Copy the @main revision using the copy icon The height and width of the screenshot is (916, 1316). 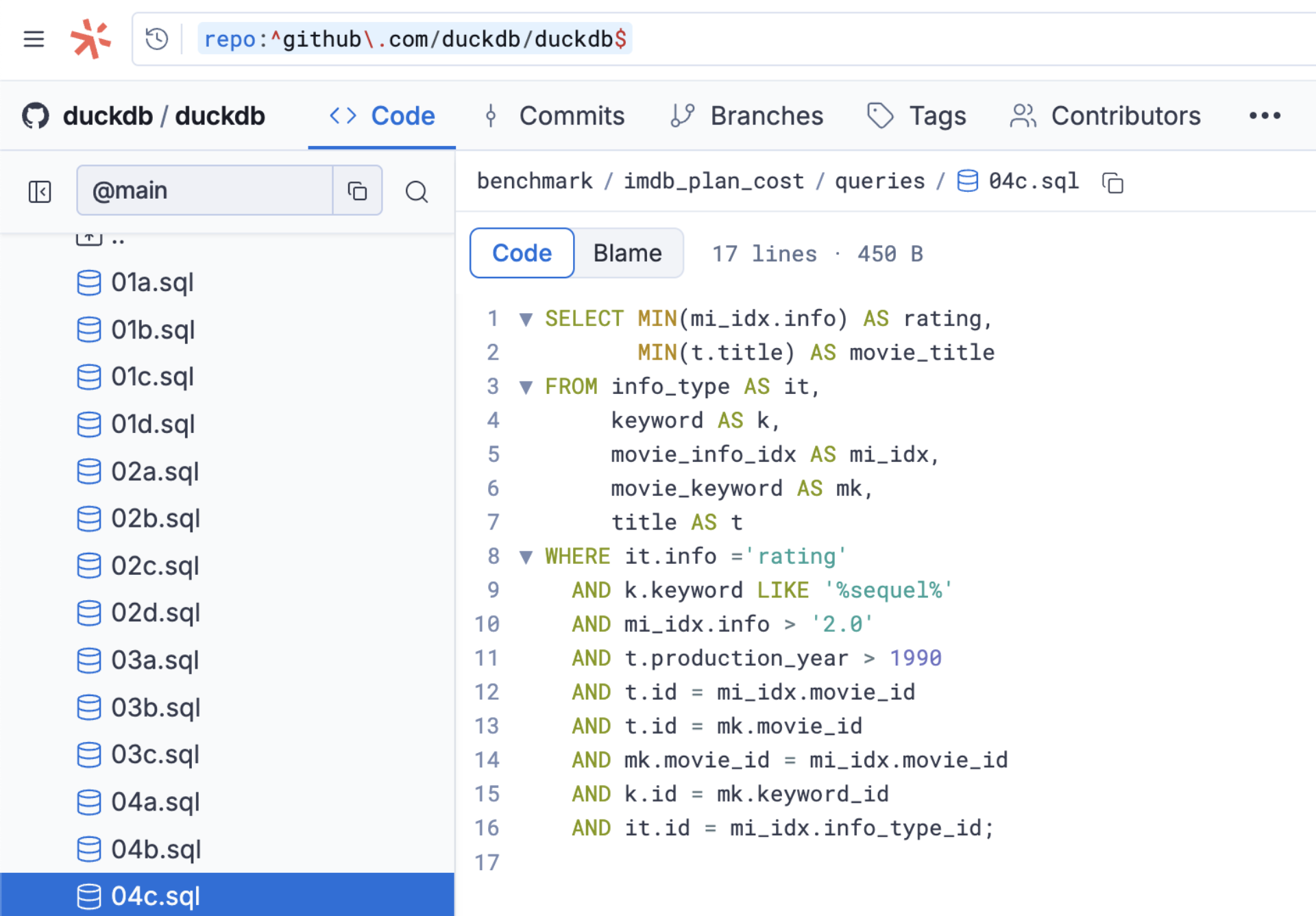pos(357,190)
